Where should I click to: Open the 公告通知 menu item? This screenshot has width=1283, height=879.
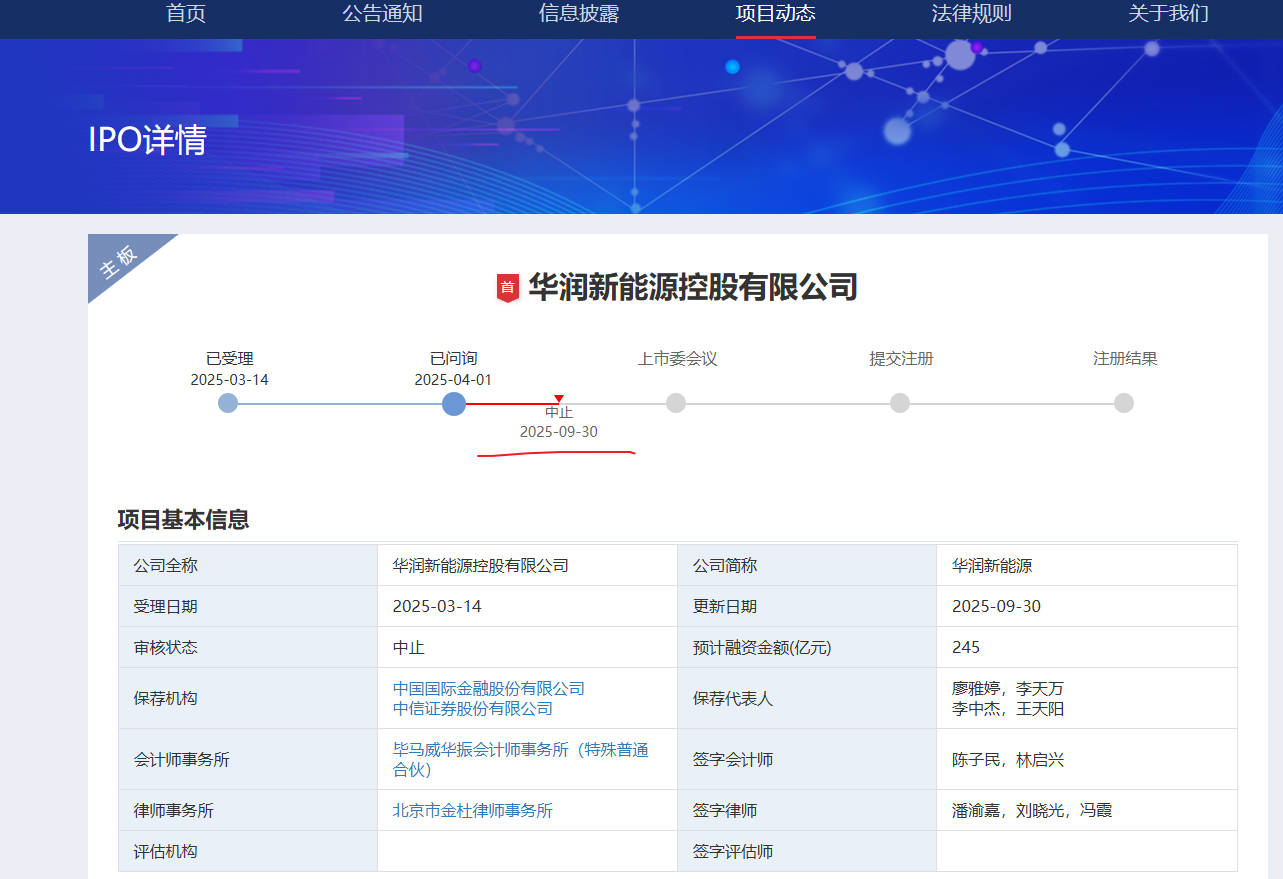click(x=383, y=14)
